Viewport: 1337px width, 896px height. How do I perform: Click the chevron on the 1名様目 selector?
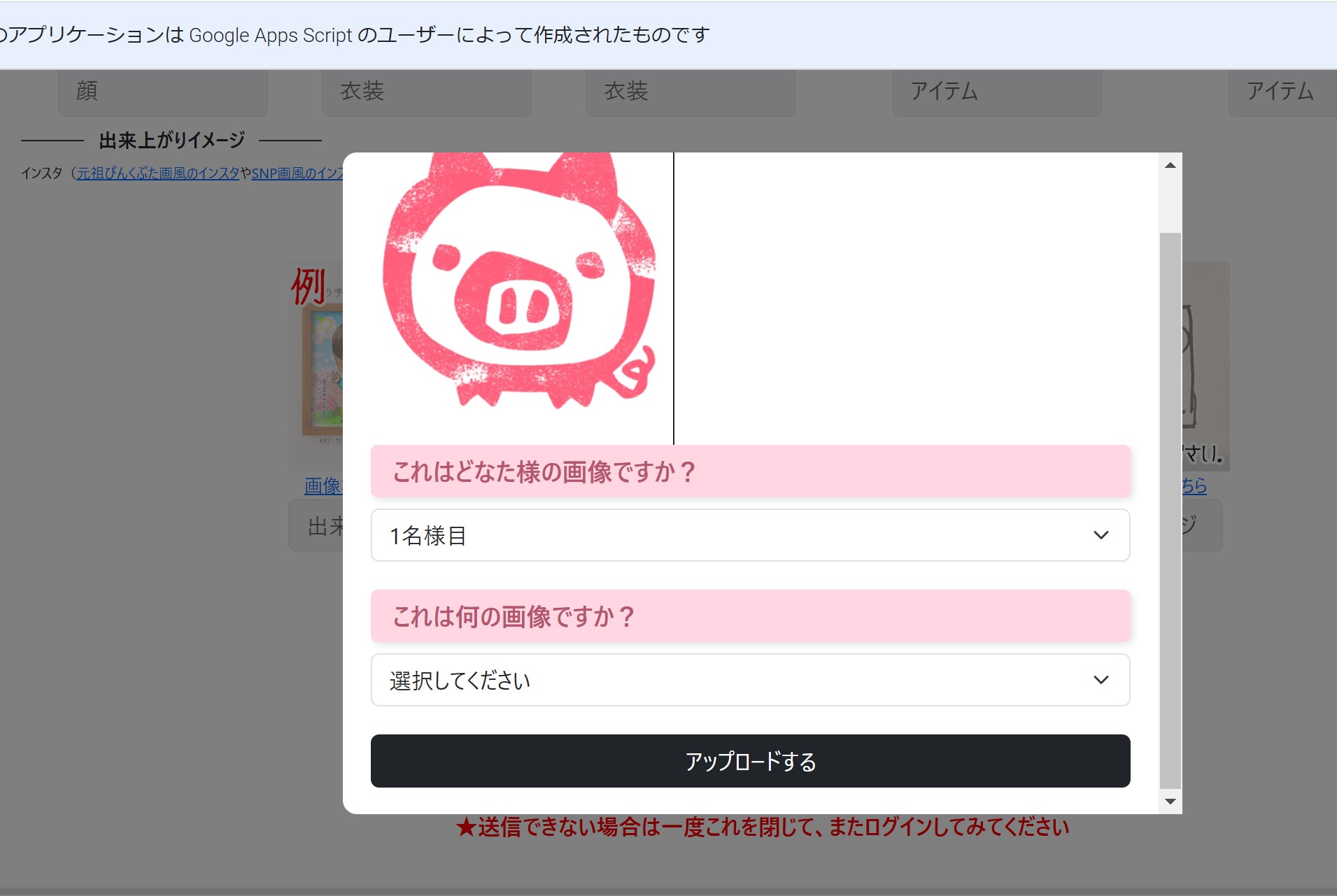(1101, 536)
